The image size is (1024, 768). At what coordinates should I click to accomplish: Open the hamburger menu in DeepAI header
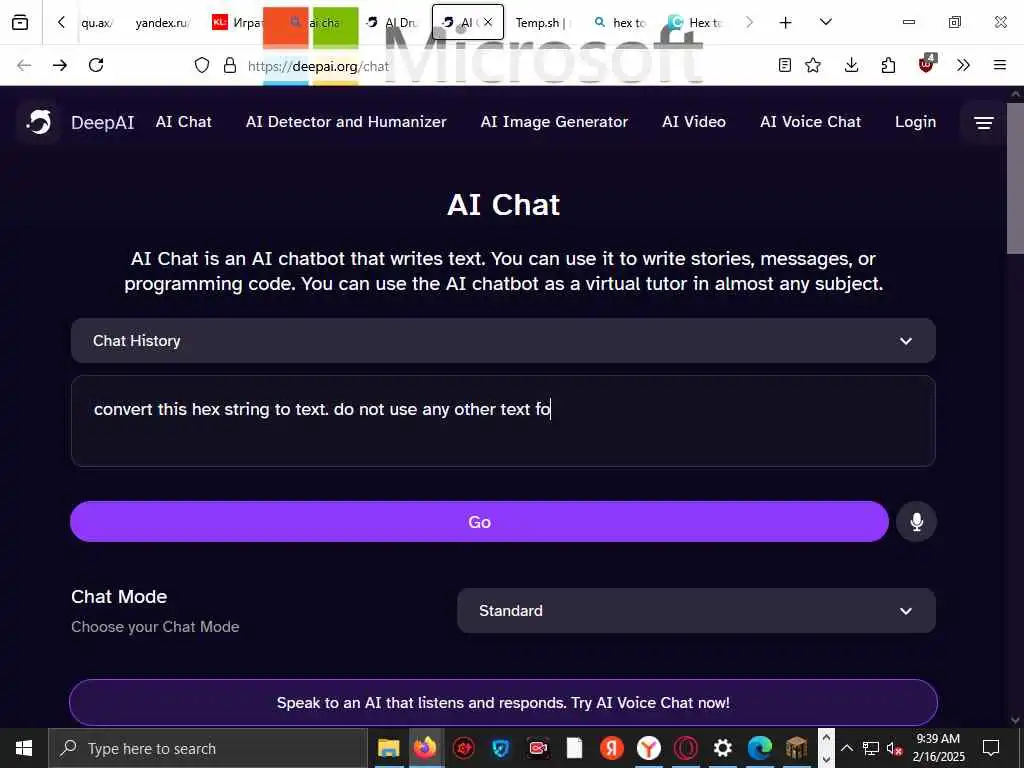pyautogui.click(x=984, y=123)
